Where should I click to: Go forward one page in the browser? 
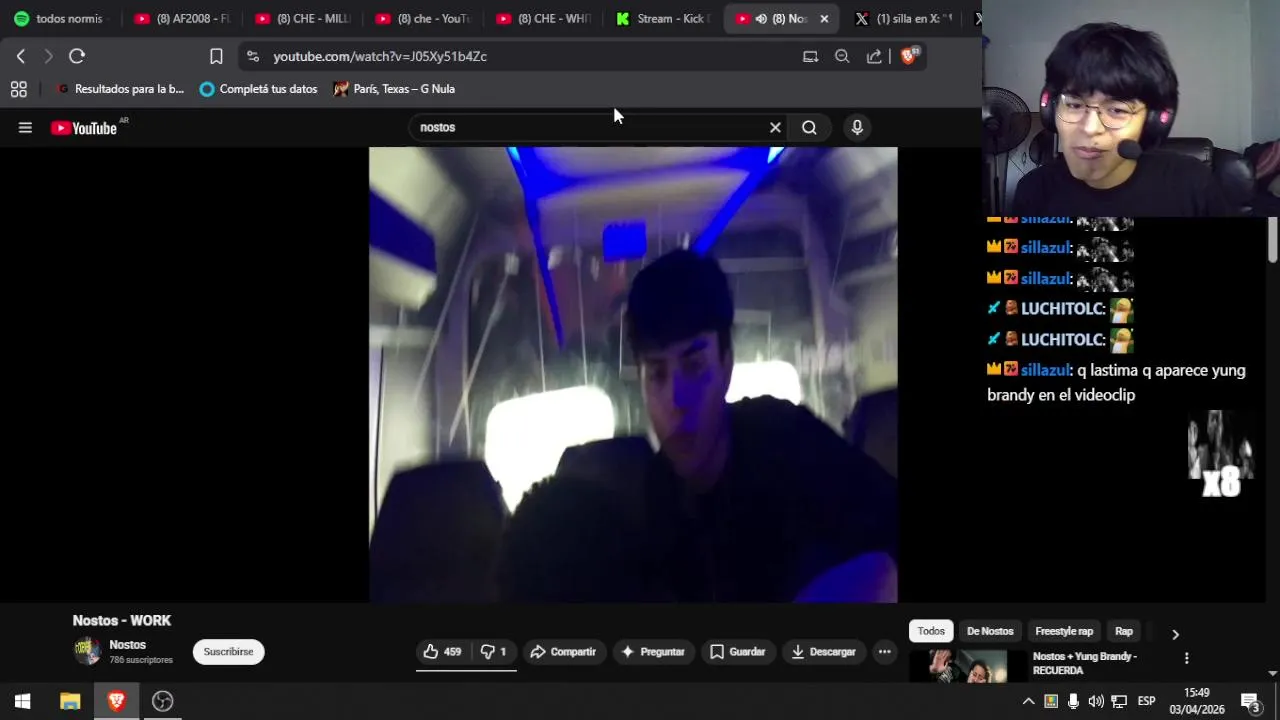tap(48, 56)
